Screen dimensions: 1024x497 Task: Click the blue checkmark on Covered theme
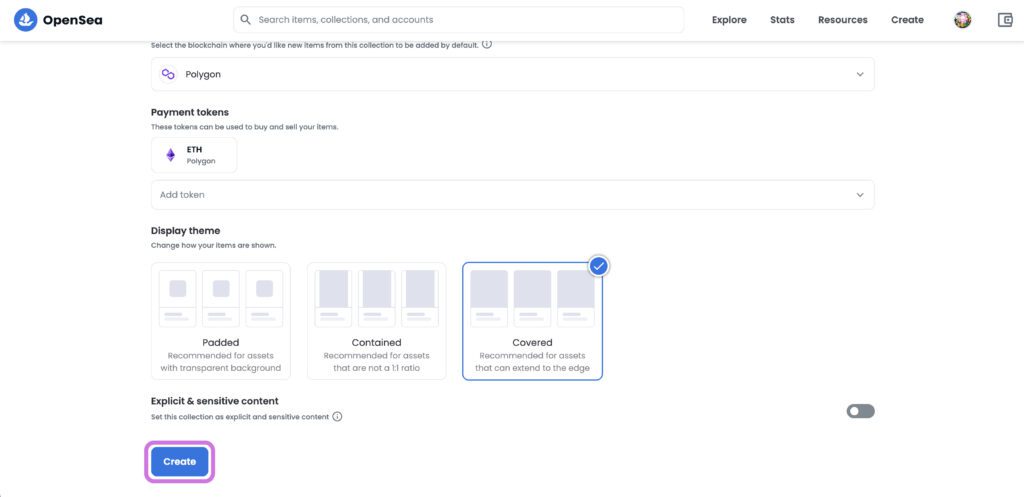pos(599,266)
